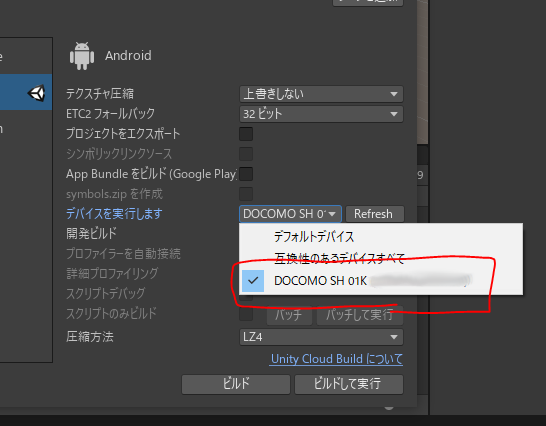Click the テクスチャ圧縮 label
The image size is (546, 426).
(100, 94)
